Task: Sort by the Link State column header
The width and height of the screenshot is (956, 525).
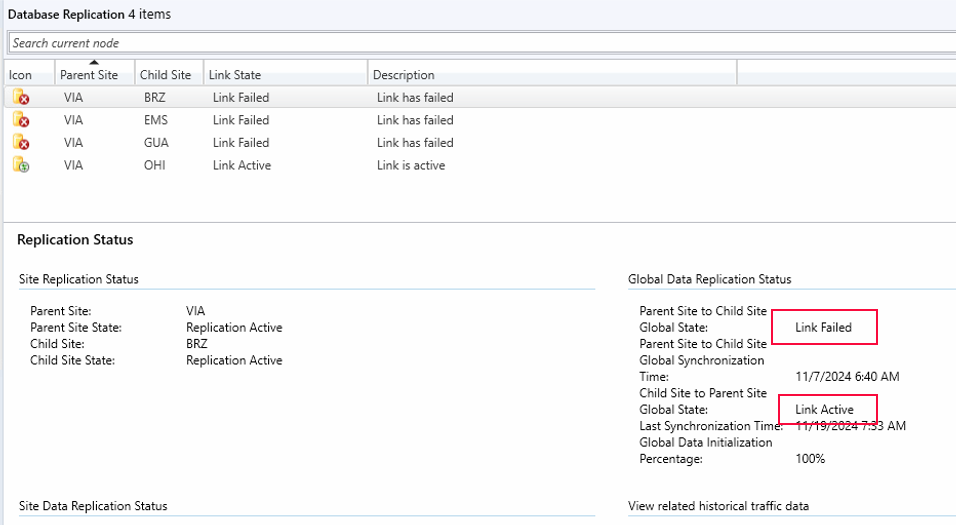Action: tap(235, 75)
